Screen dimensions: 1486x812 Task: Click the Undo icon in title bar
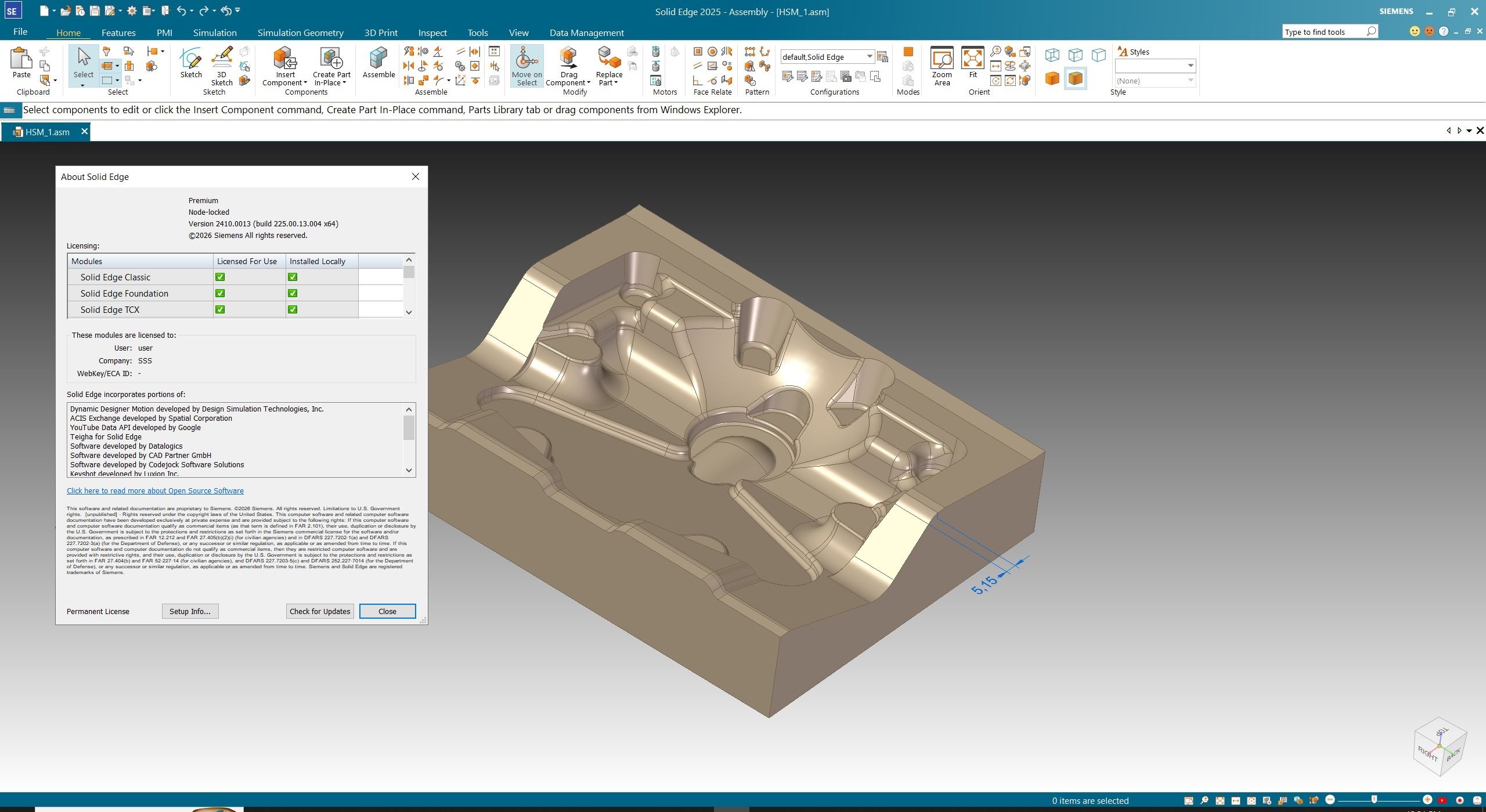coord(182,10)
